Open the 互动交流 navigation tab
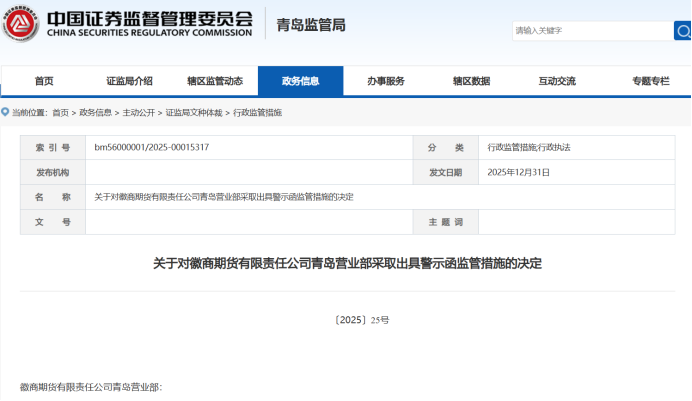692x401 pixels. [557, 81]
